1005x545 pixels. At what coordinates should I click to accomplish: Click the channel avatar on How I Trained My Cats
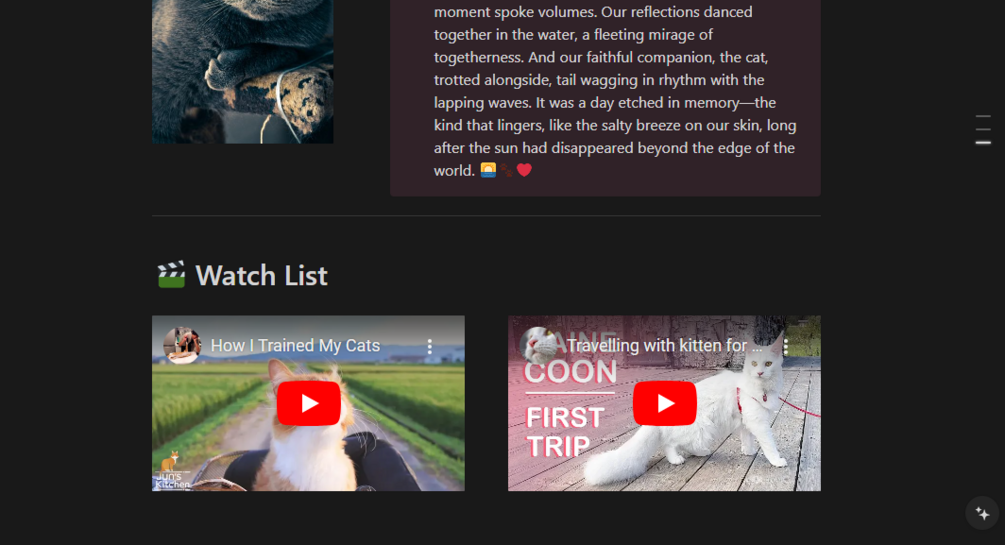pyautogui.click(x=181, y=346)
